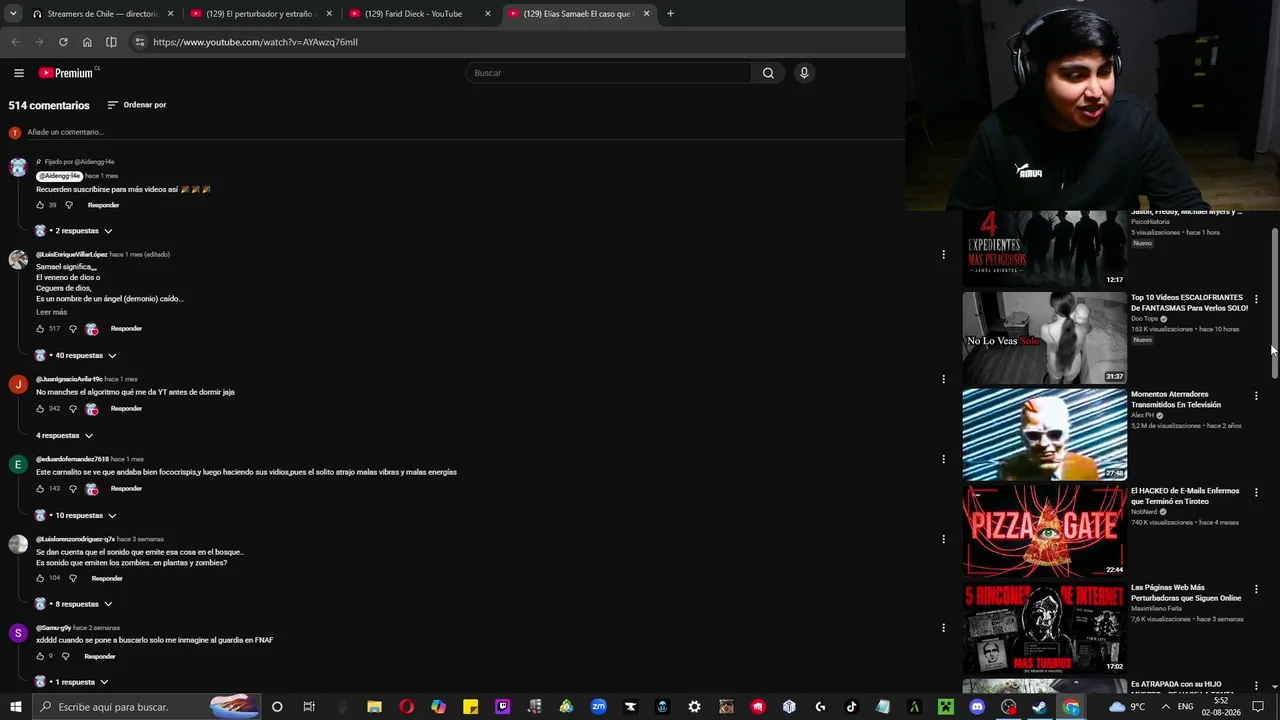Like the pinned comment by @Aidengg-l4e

click(x=40, y=205)
